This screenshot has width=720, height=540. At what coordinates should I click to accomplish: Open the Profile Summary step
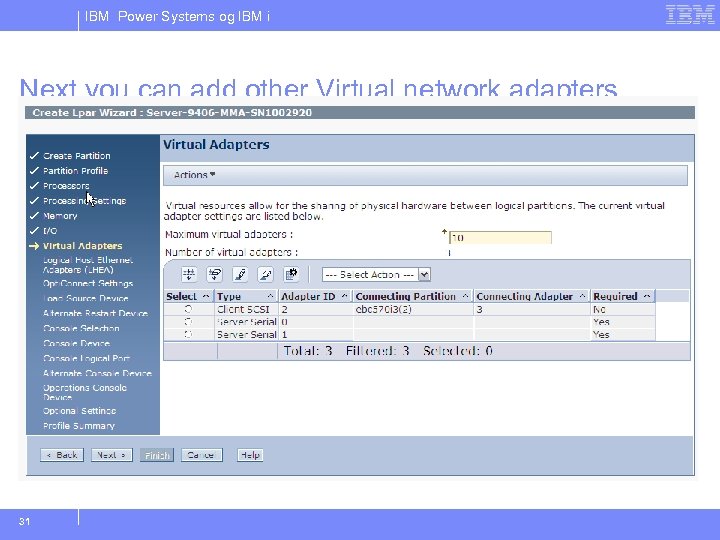click(79, 426)
